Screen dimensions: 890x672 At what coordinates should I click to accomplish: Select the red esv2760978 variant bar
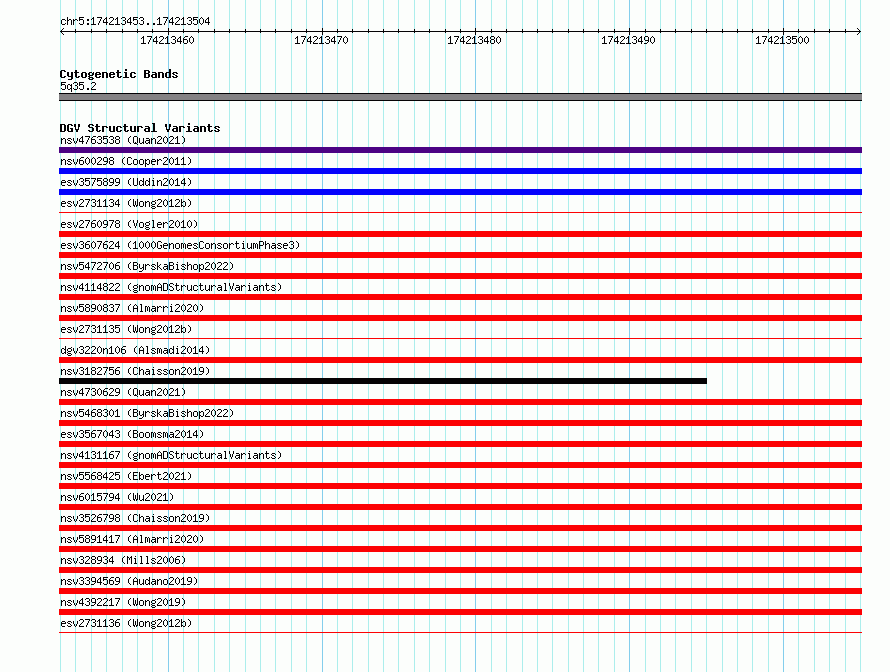click(460, 234)
